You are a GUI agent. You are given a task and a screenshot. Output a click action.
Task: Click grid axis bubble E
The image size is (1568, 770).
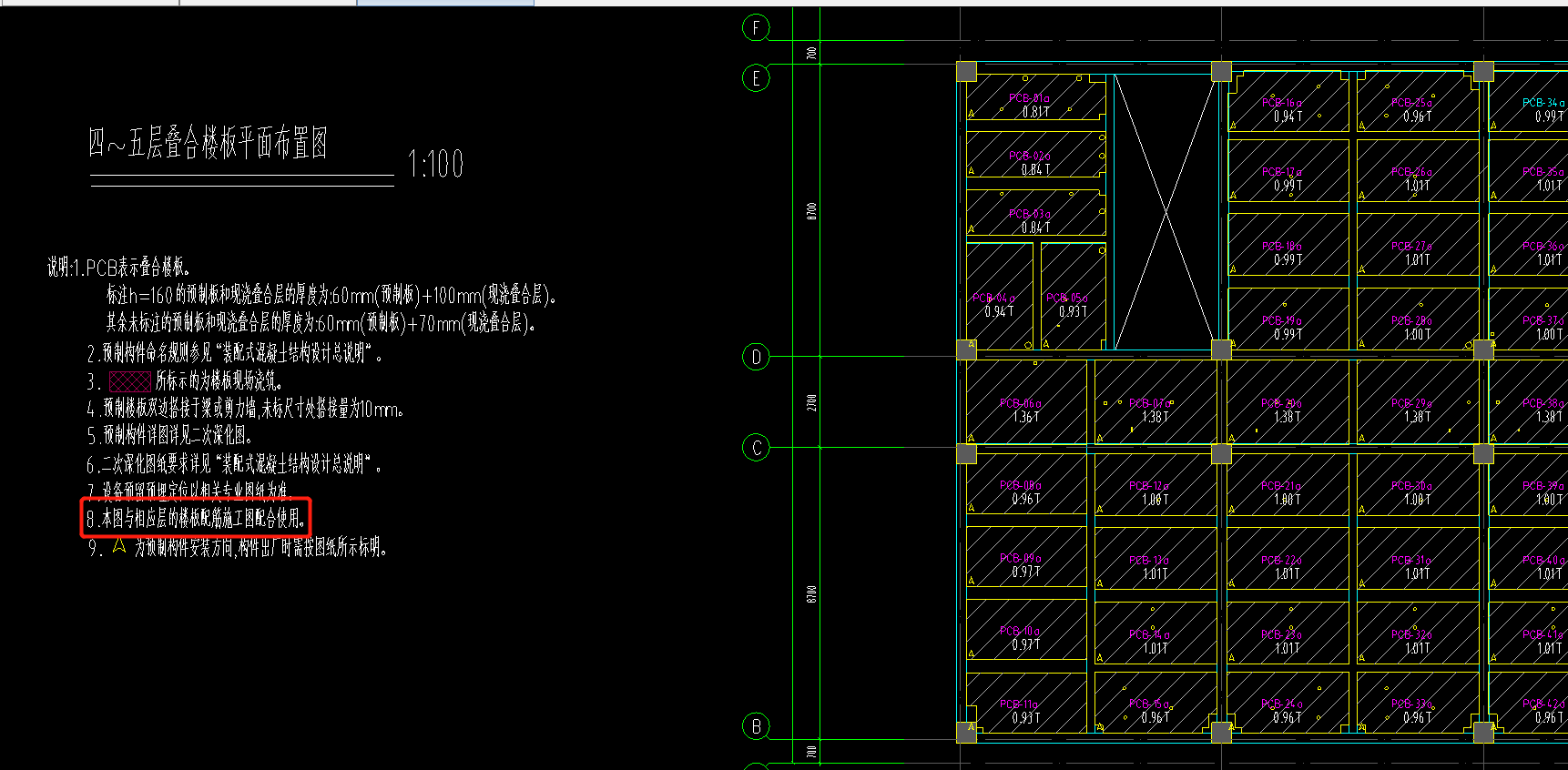[x=756, y=78]
